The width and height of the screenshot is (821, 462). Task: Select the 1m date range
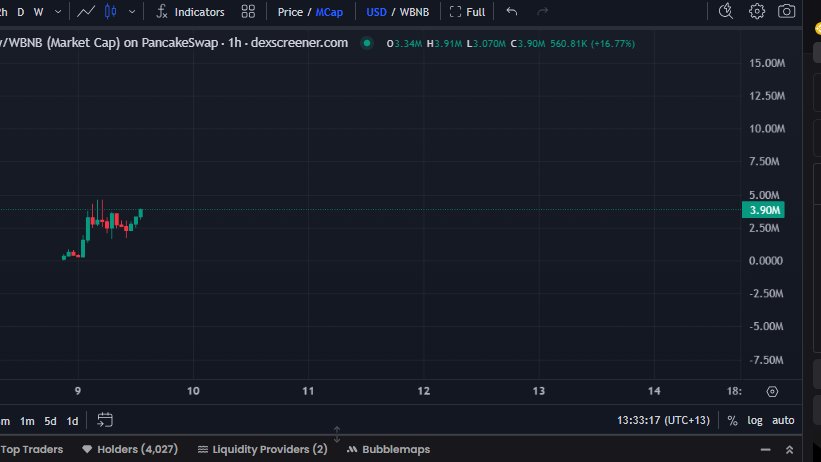27,421
